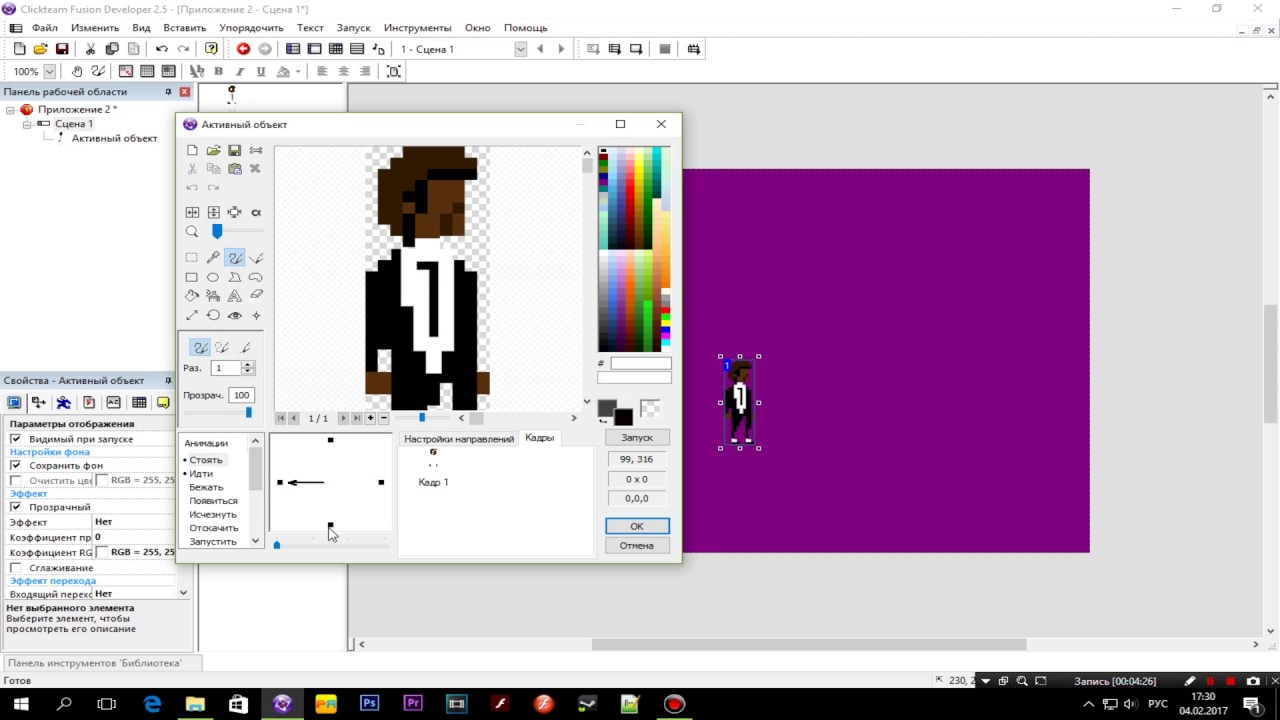This screenshot has width=1280, height=720.
Task: Select the Eraser tool
Action: 256,296
